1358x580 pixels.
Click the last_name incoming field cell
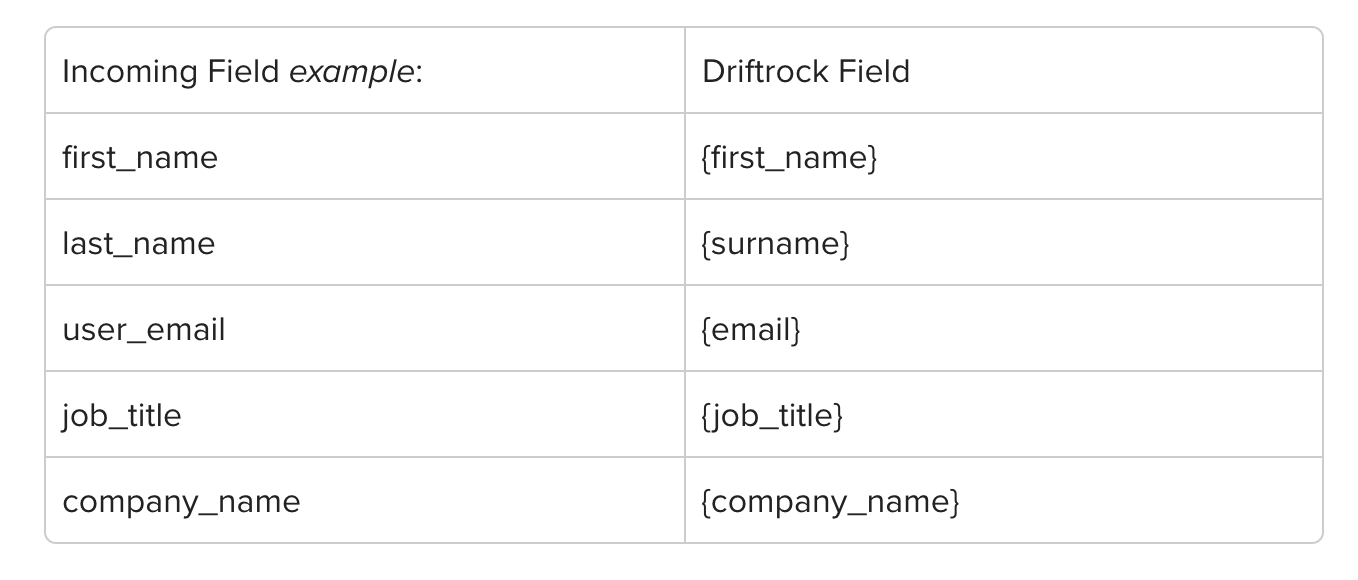tap(365, 242)
